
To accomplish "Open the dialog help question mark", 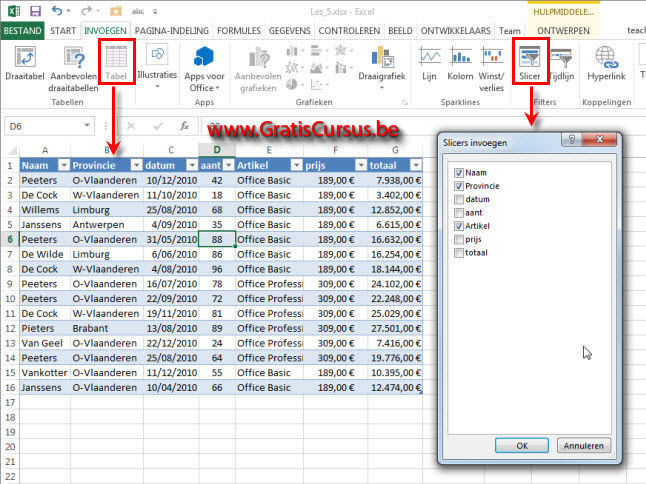I will (572, 140).
